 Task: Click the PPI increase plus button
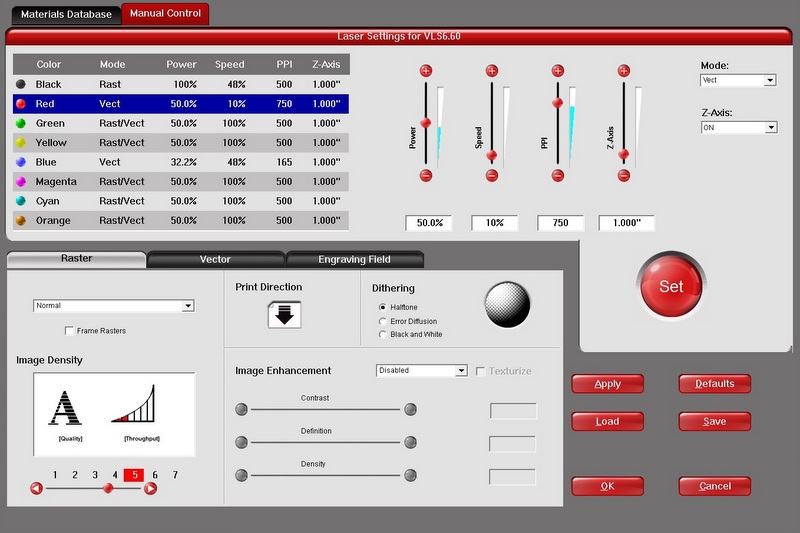click(558, 70)
